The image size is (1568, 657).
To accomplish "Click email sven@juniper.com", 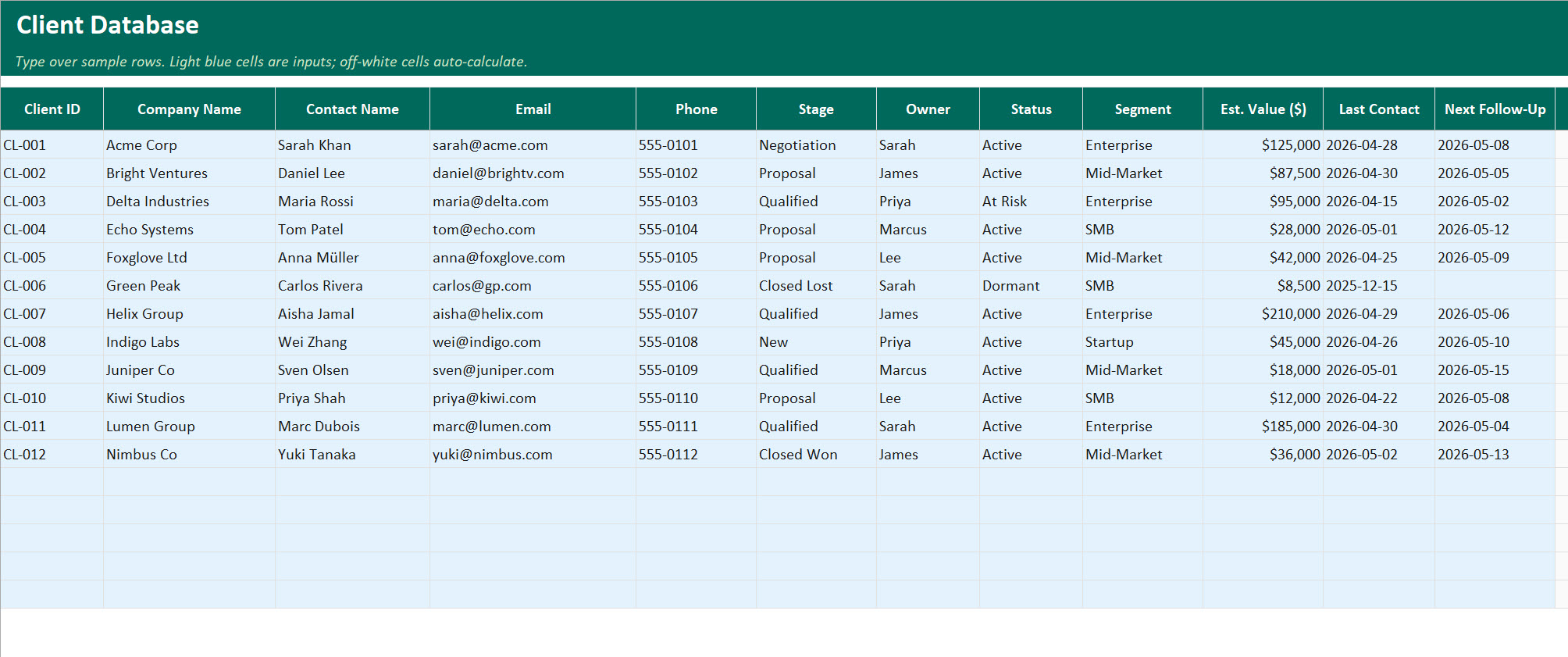I will [533, 370].
